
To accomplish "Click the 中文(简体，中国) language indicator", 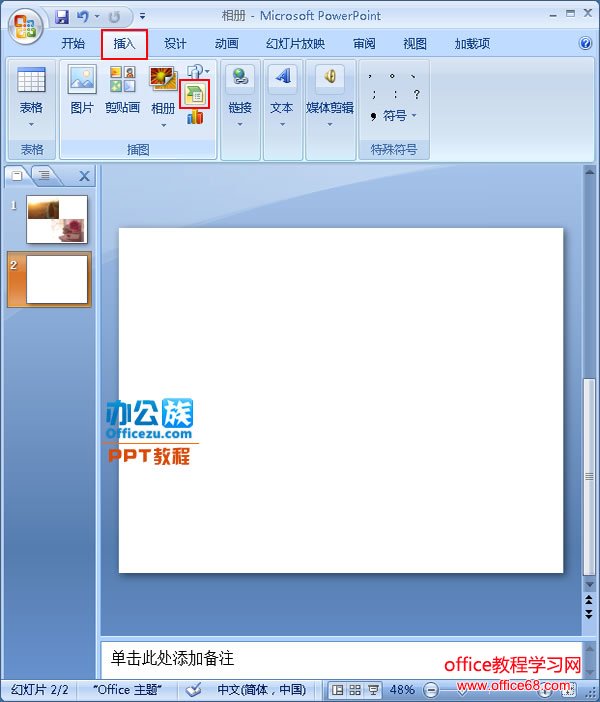I will (261, 690).
